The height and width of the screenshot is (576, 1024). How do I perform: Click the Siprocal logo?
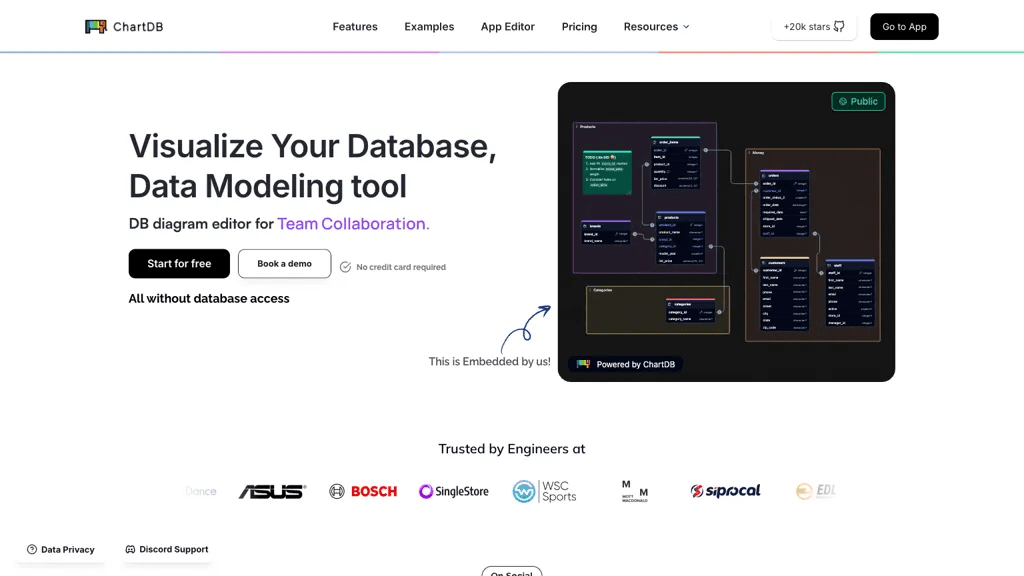(x=725, y=491)
